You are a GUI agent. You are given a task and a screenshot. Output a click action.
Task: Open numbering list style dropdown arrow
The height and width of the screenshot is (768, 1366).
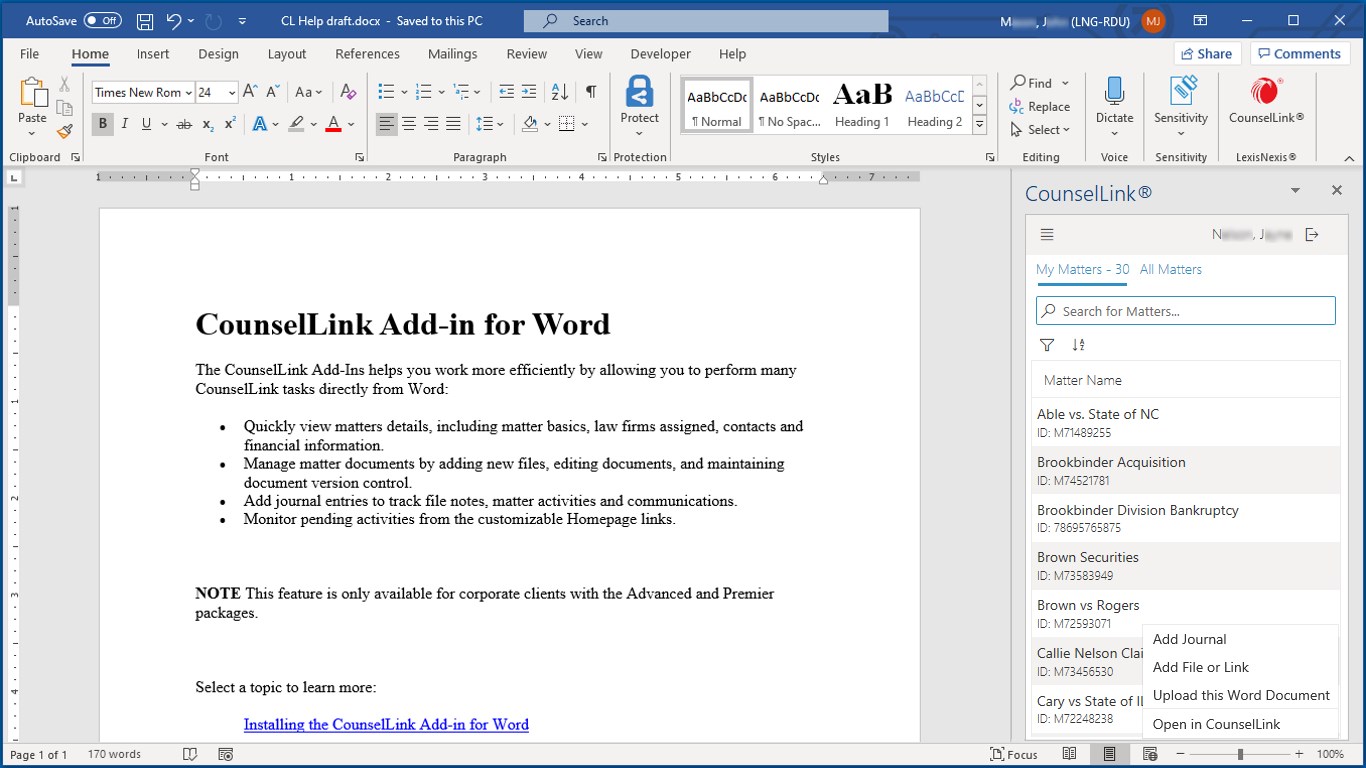pyautogui.click(x=441, y=92)
